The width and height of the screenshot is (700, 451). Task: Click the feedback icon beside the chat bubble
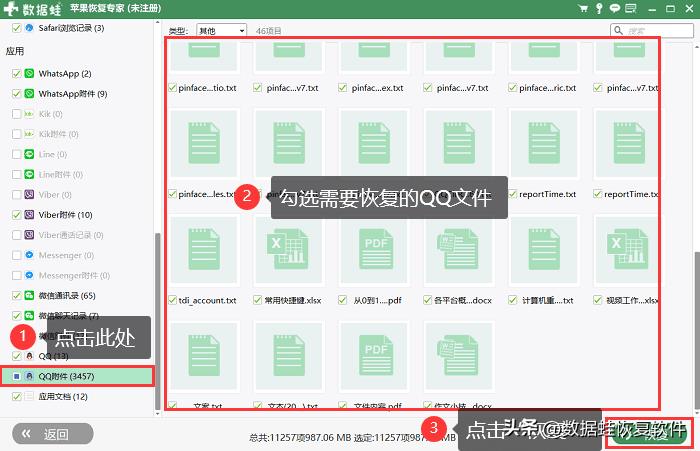pyautogui.click(x=631, y=8)
